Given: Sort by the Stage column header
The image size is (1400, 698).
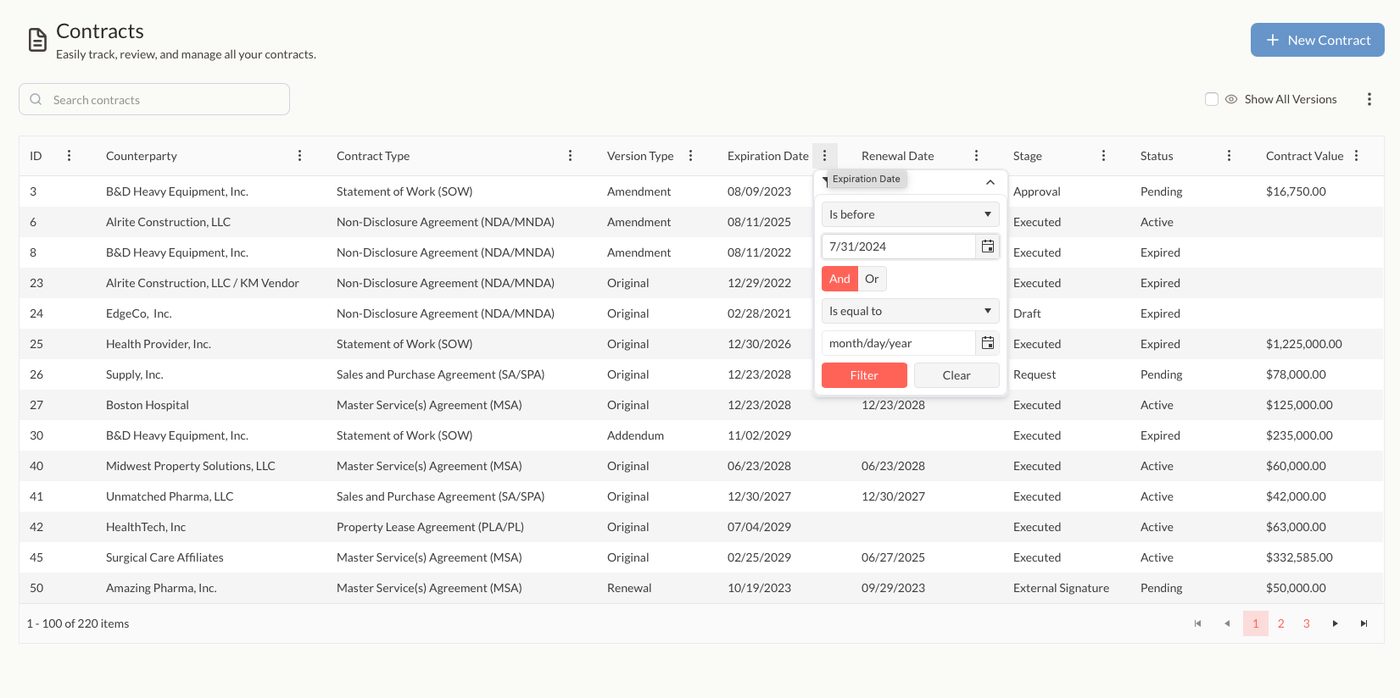Looking at the screenshot, I should pos(1027,156).
